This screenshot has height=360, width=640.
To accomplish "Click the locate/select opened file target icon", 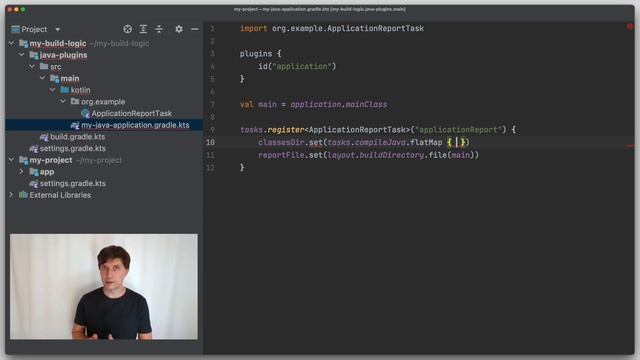I will [127, 29].
